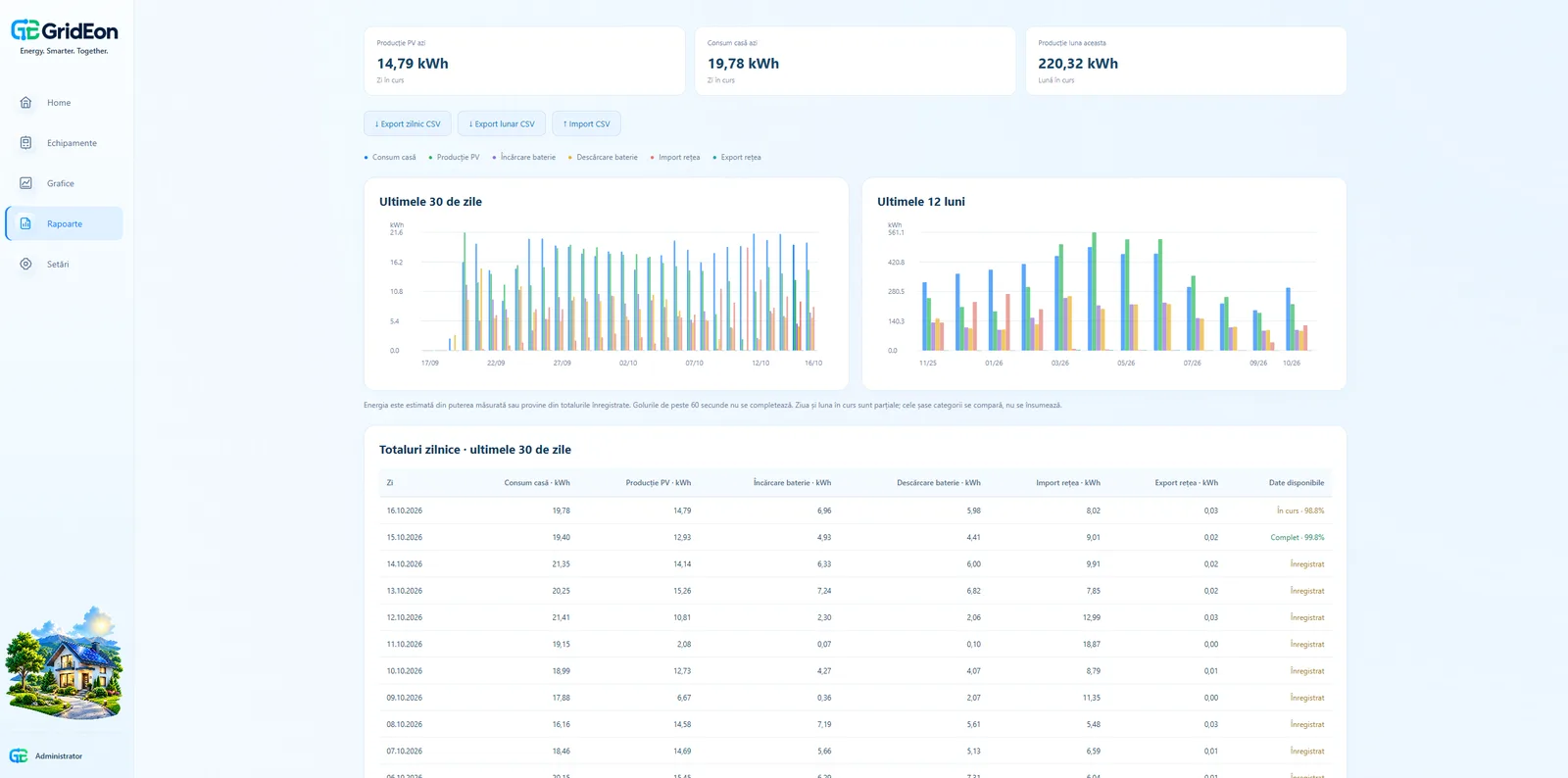
Task: Click the Rapoarte report icon
Action: coord(25,223)
